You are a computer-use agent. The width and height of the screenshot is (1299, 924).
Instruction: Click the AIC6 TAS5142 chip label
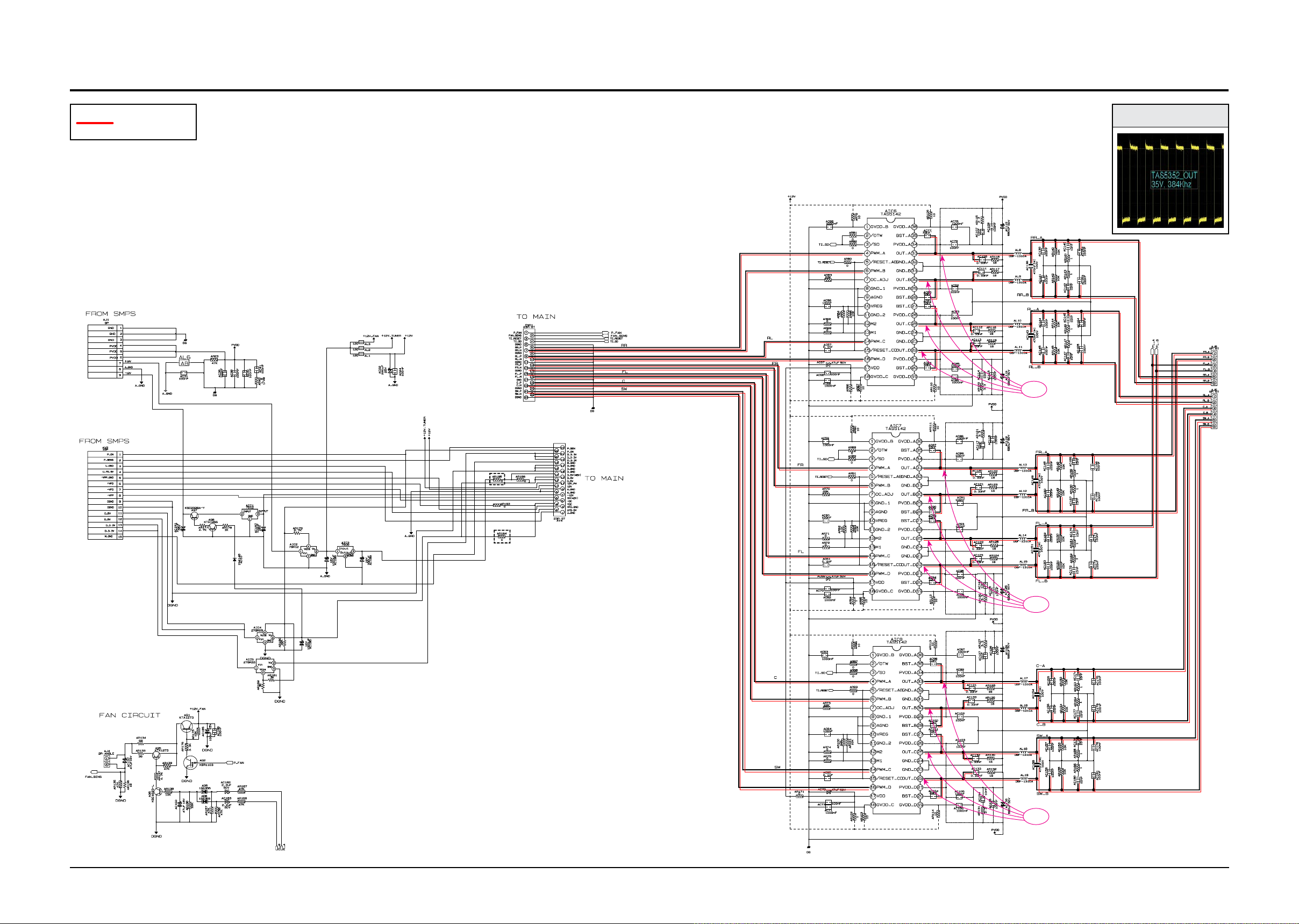point(890,213)
